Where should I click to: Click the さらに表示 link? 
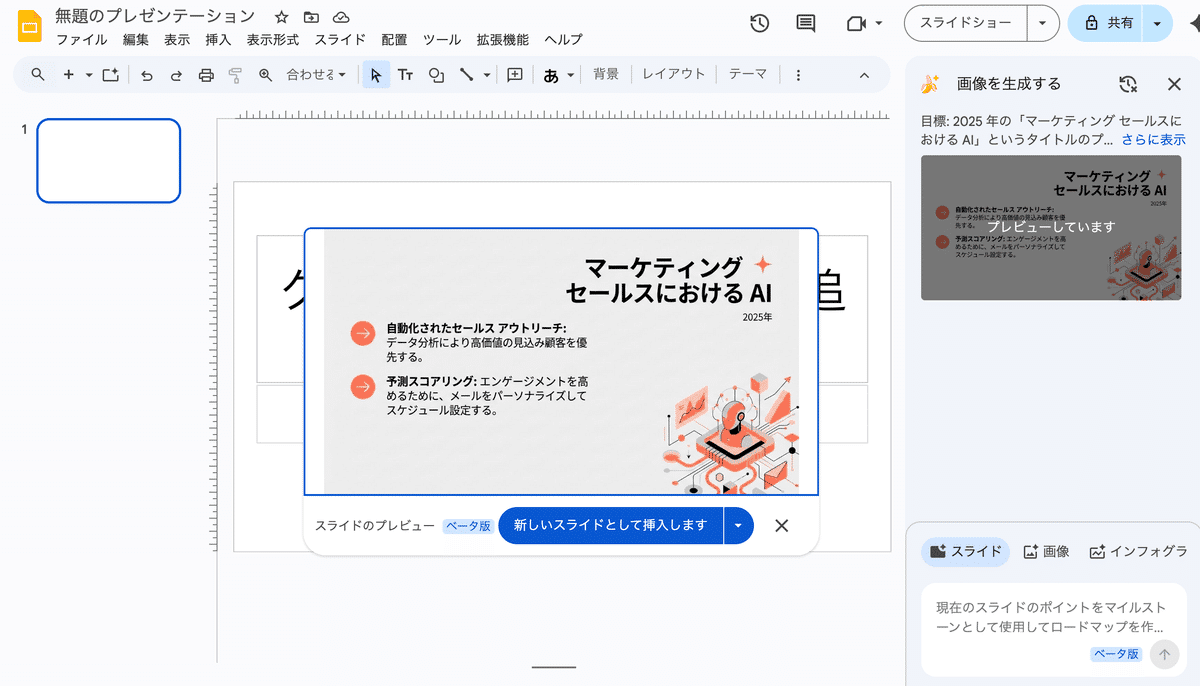[x=1153, y=140]
